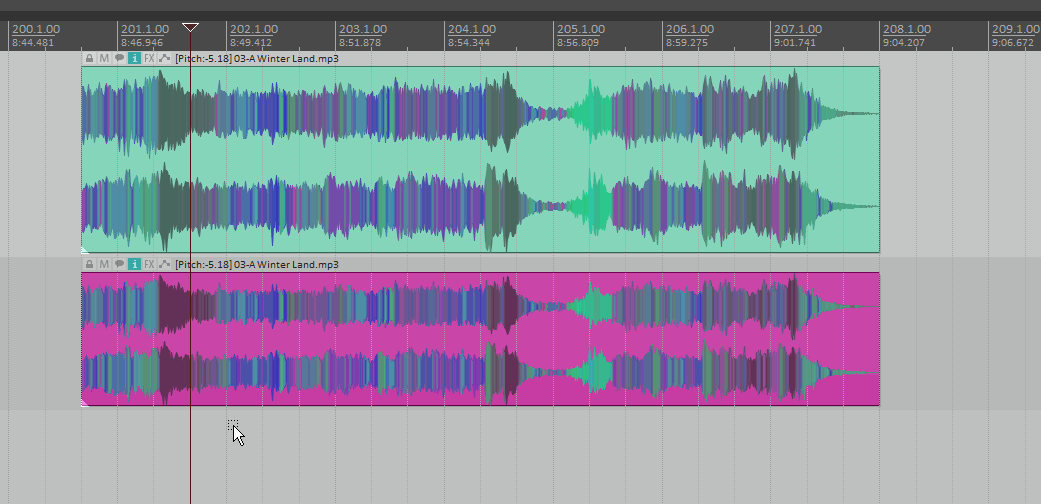Set cursor at ruler measure 201.1.00

(x=145, y=29)
